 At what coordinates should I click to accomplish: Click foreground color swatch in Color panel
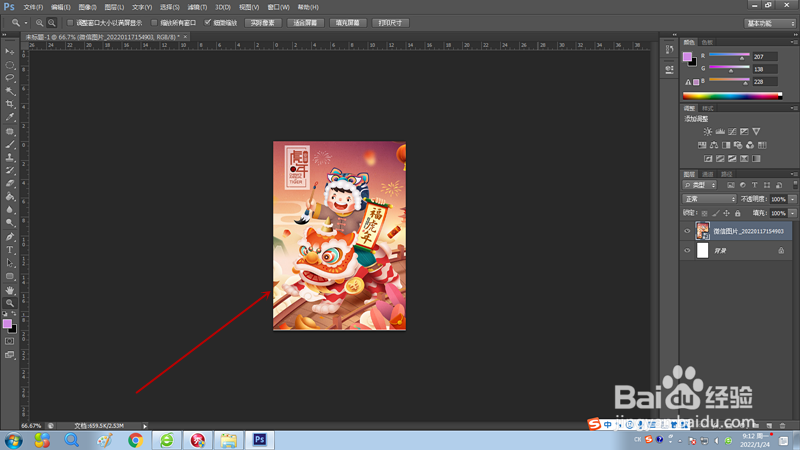pos(688,57)
